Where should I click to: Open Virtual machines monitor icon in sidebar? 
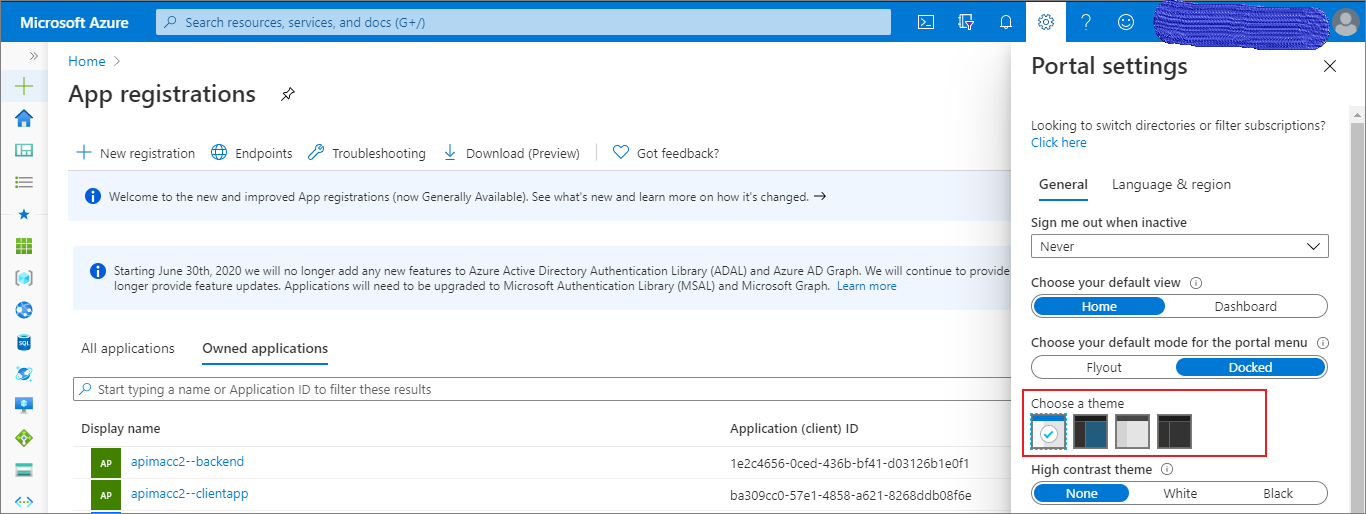click(24, 405)
